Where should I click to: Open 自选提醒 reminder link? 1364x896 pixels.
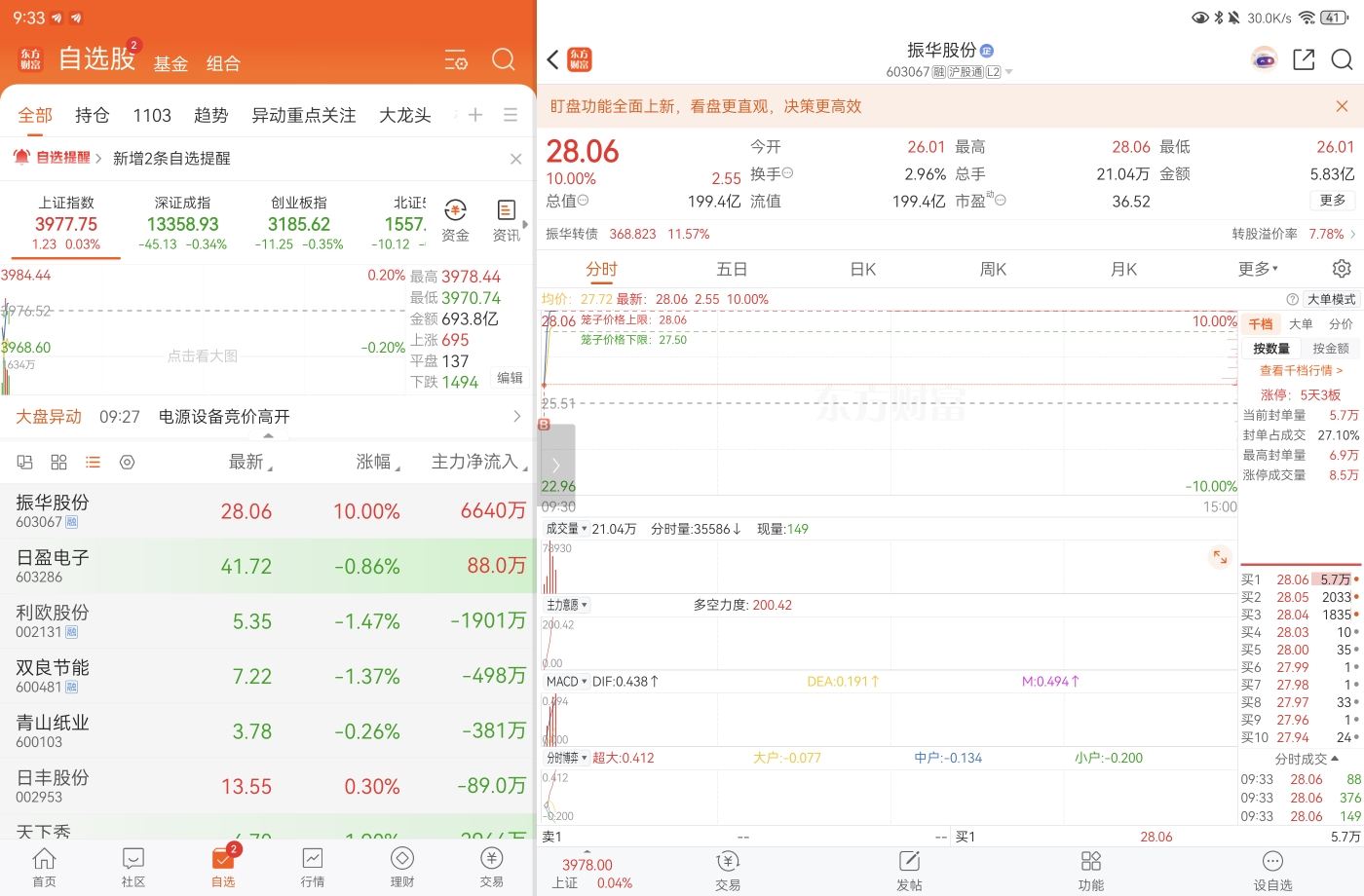point(57,158)
